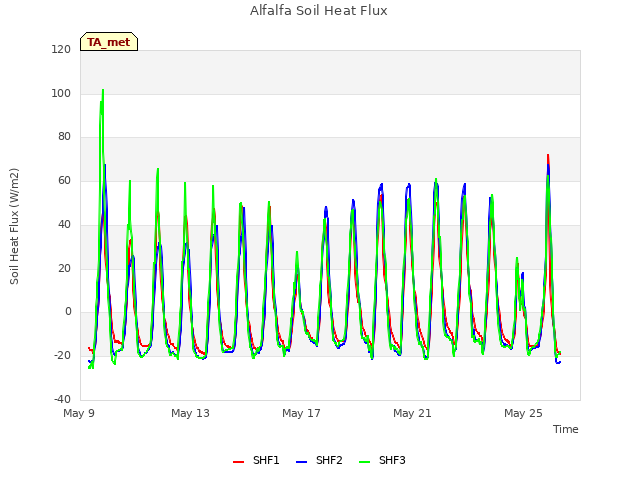
Task: Toggle the SHF3 legend entry
Action: [x=382, y=460]
